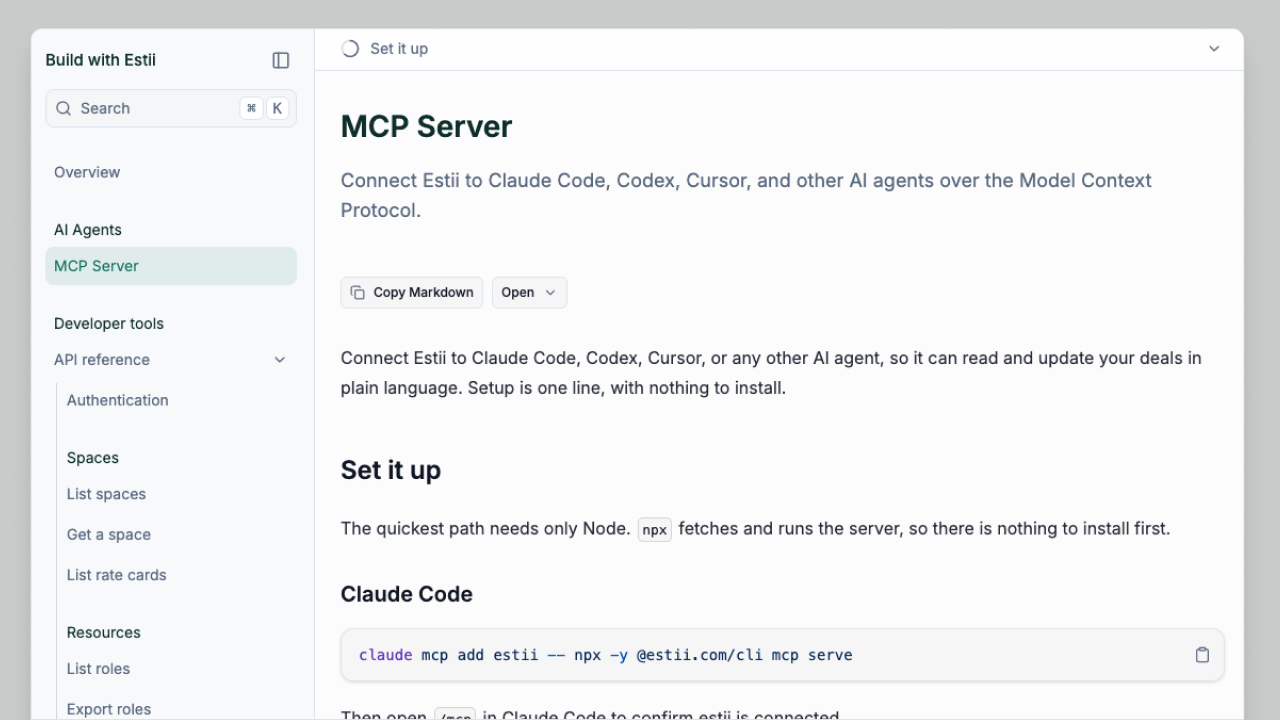Open the Authentication page
This screenshot has height=720, width=1280.
118,400
